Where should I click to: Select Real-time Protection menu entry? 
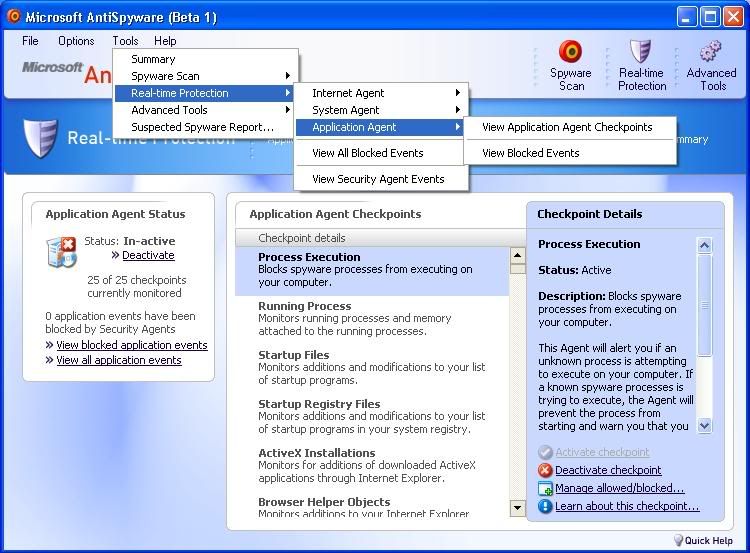coord(206,93)
